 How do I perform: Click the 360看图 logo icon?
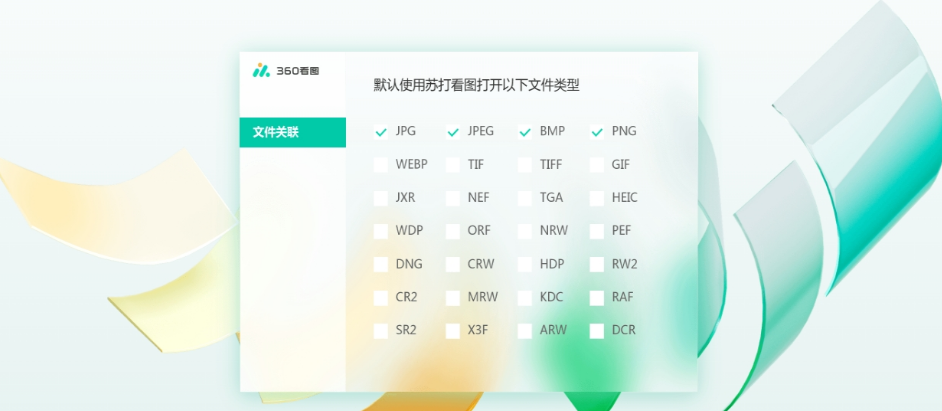(x=261, y=70)
